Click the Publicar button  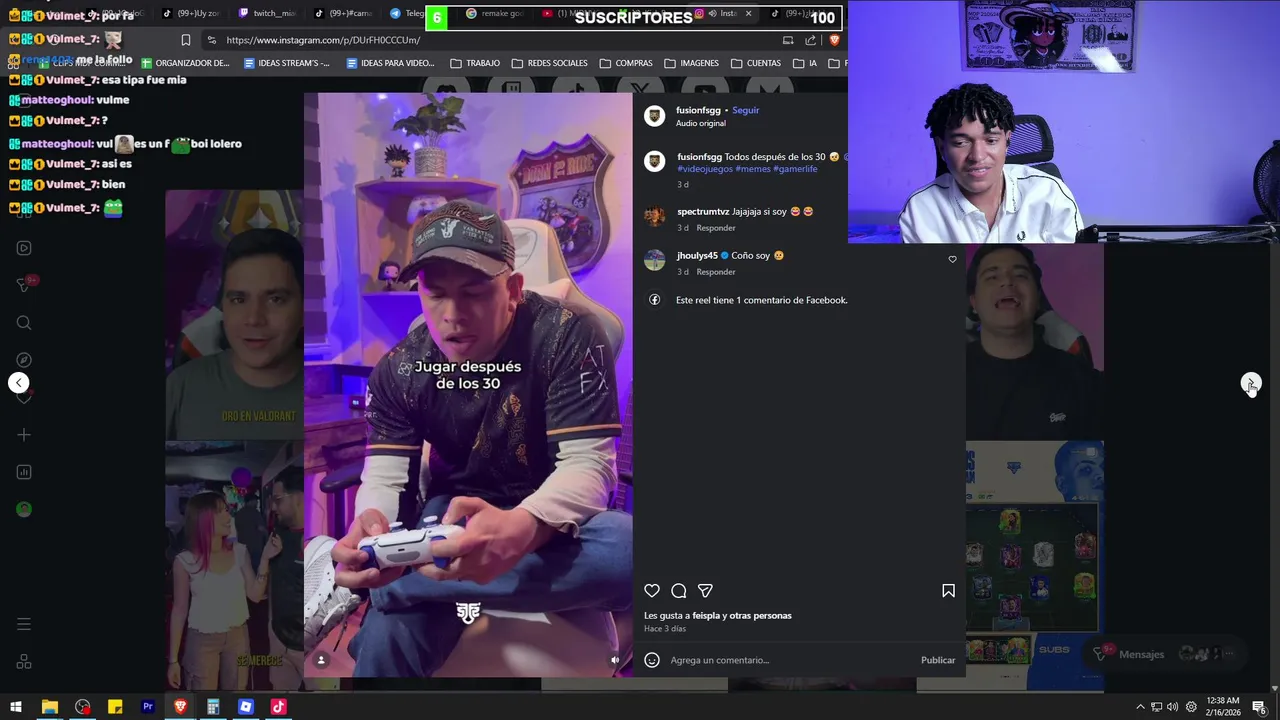(938, 660)
